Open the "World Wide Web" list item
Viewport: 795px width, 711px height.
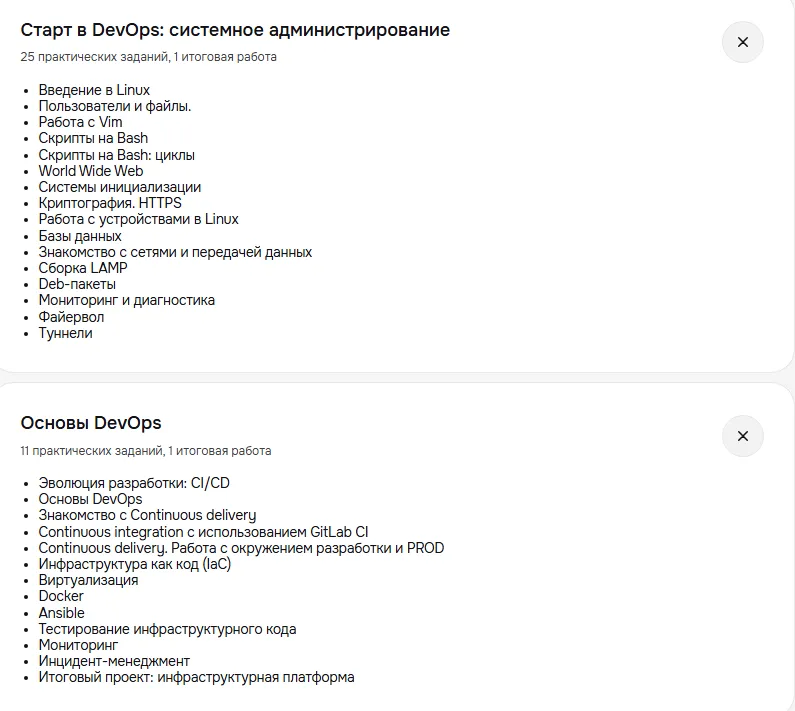coord(91,171)
